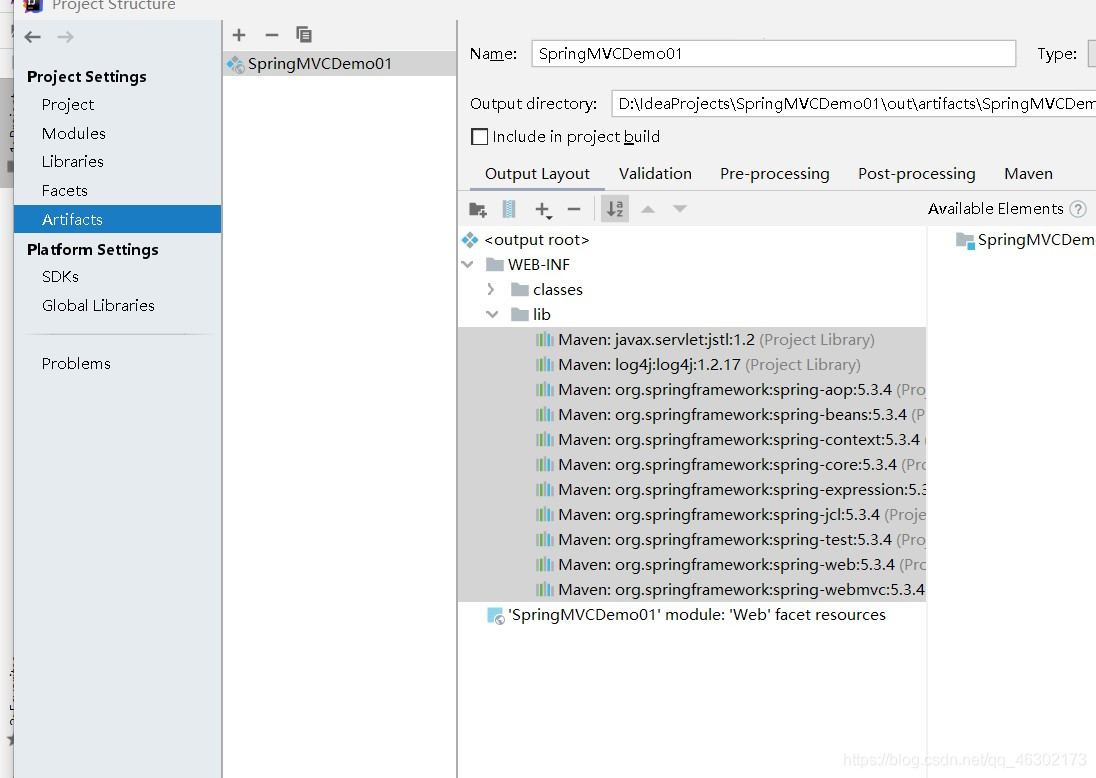1096x778 pixels.
Task: Open the Pre-processing tab
Action: click(774, 174)
